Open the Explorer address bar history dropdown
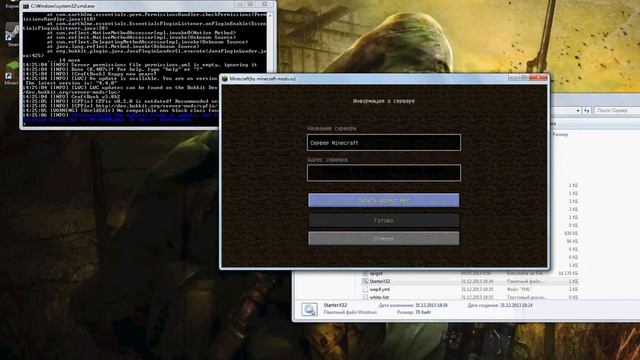The width and height of the screenshot is (640, 360). [x=578, y=111]
